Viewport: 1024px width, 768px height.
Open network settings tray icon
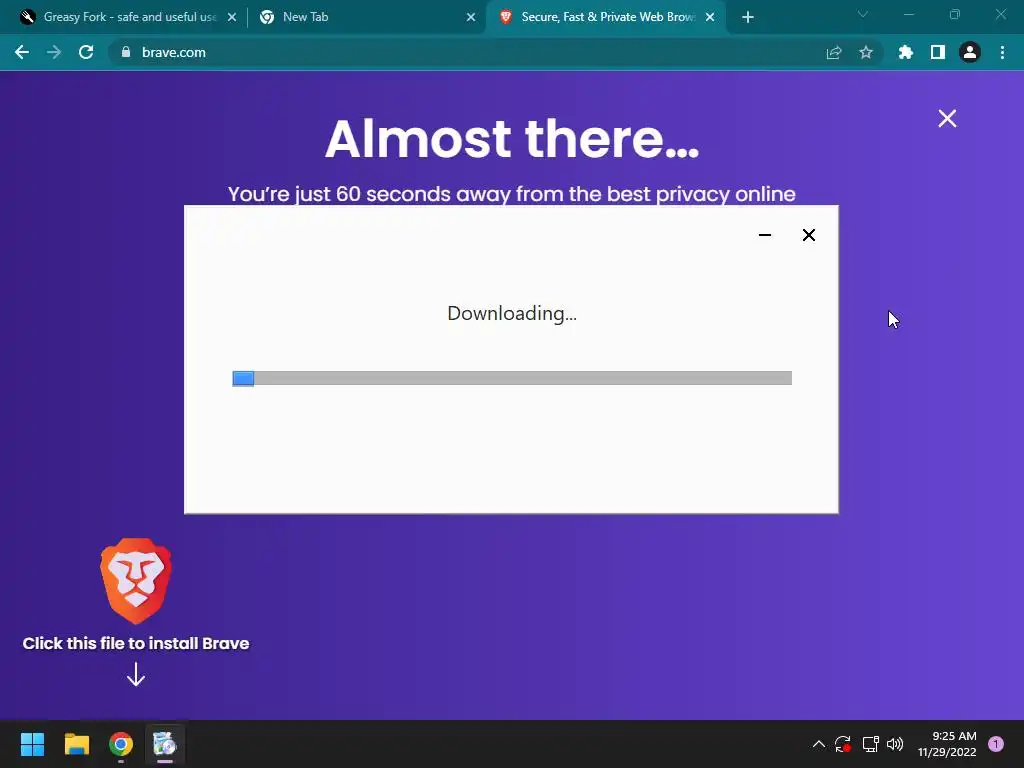pos(870,744)
